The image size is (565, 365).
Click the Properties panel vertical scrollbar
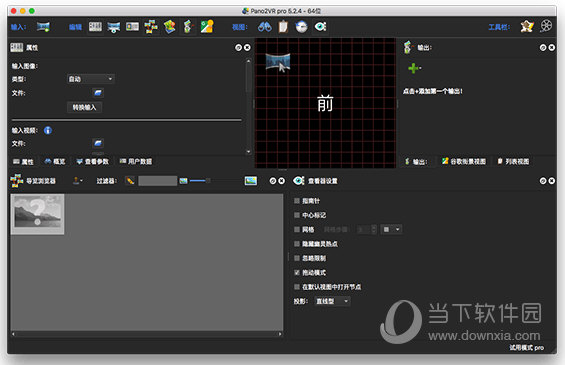click(x=249, y=79)
